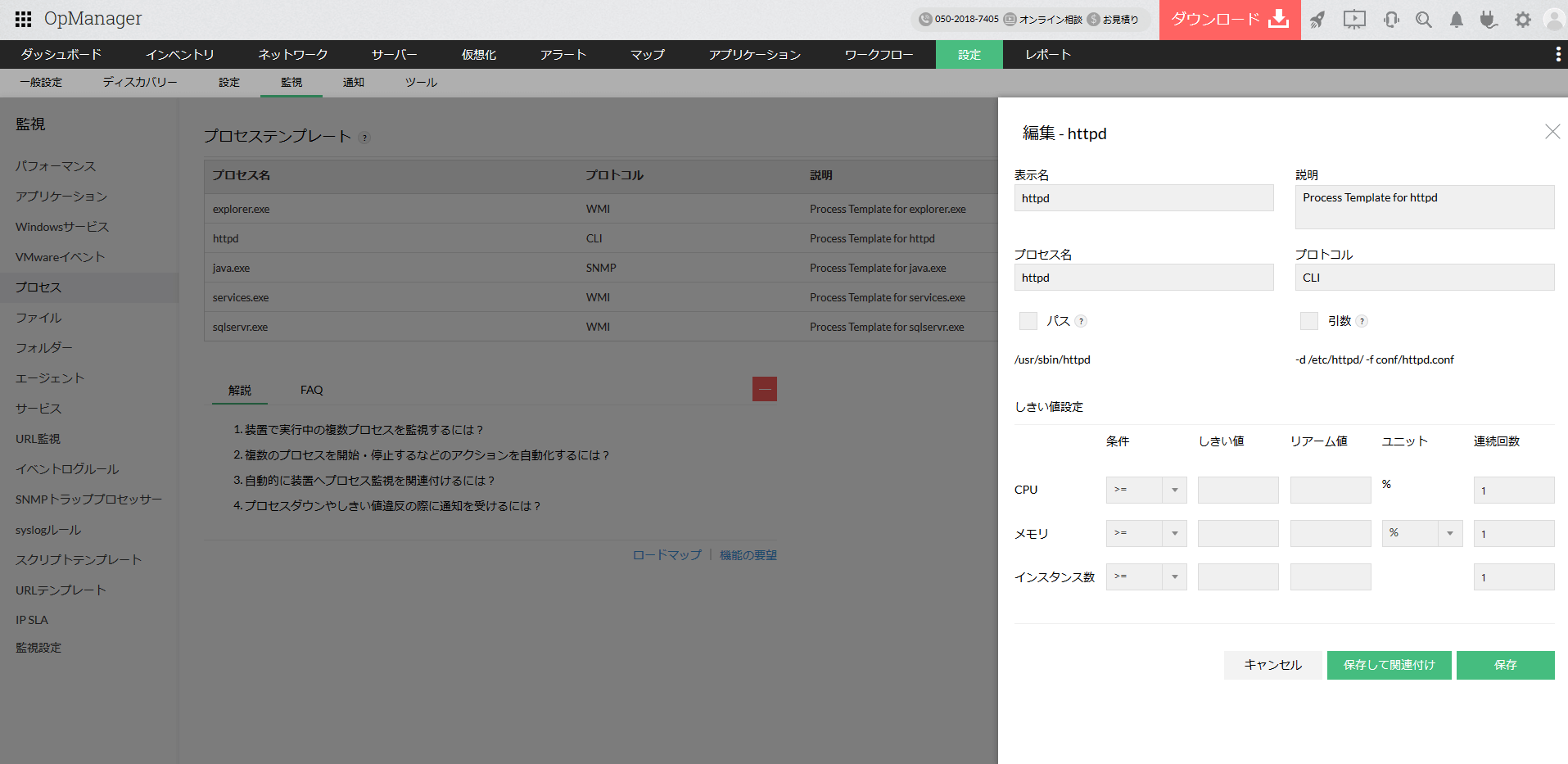1568x764 pixels.
Task: Open the headset support icon
Action: point(1391,20)
